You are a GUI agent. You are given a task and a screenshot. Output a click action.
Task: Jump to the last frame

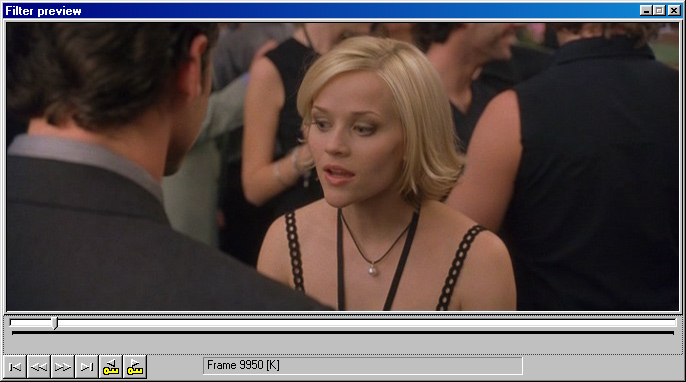(x=87, y=367)
